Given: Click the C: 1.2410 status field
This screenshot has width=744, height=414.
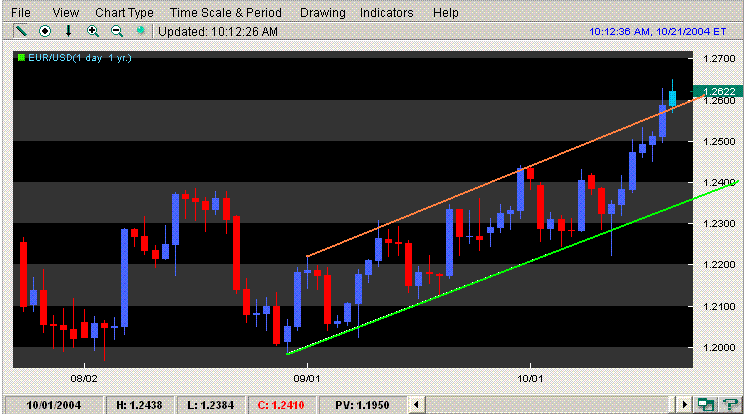Looking at the screenshot, I should click(280, 405).
